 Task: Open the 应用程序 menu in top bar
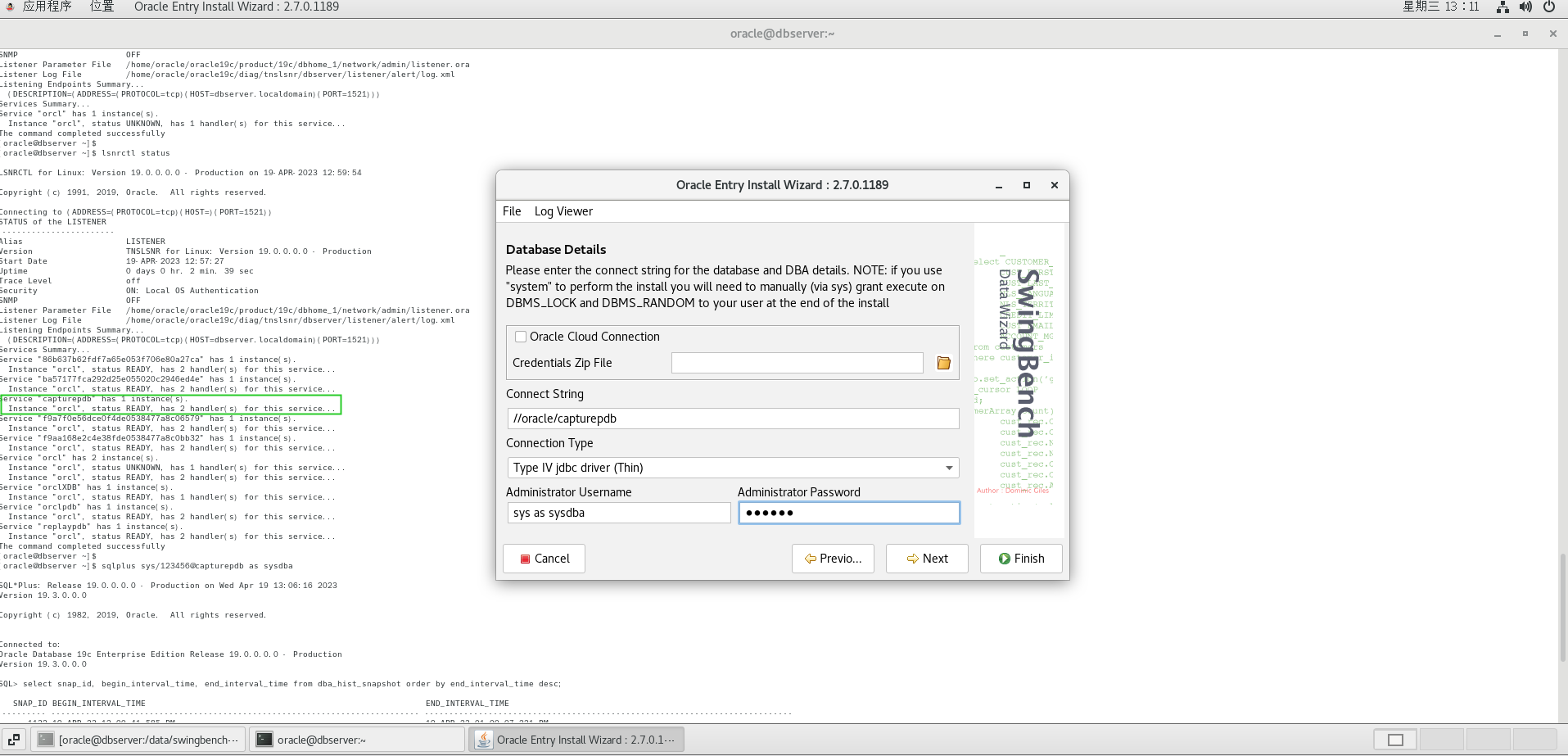click(47, 7)
